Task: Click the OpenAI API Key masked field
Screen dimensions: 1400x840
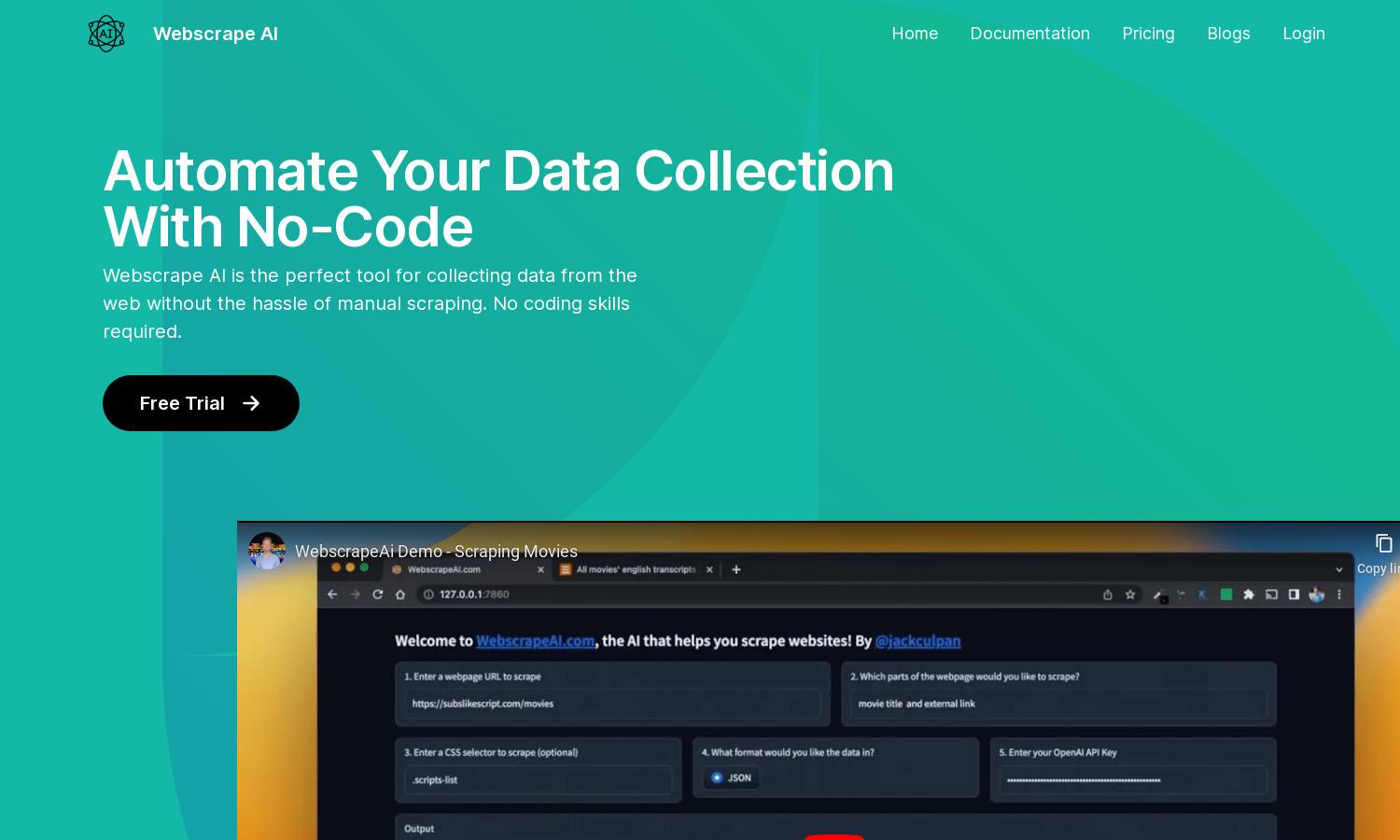Action: 1133,779
